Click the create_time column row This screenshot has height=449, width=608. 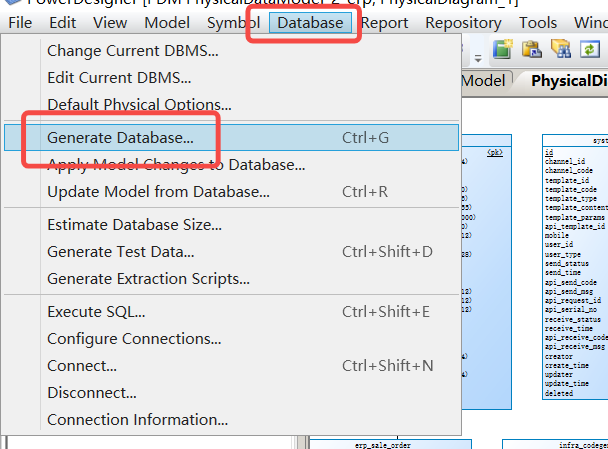567,366
